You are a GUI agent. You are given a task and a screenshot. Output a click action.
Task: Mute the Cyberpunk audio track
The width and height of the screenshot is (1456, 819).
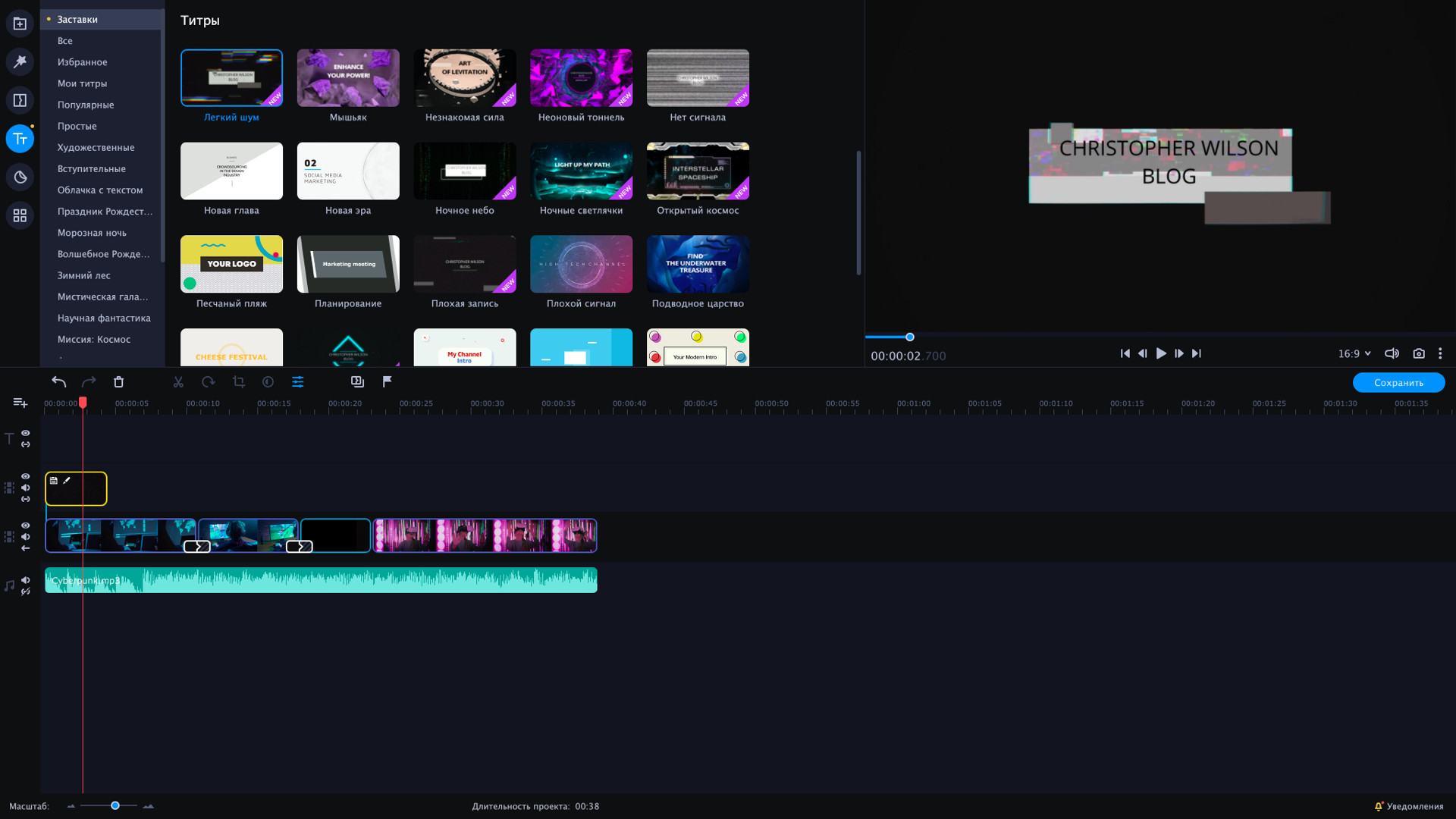coord(26,580)
